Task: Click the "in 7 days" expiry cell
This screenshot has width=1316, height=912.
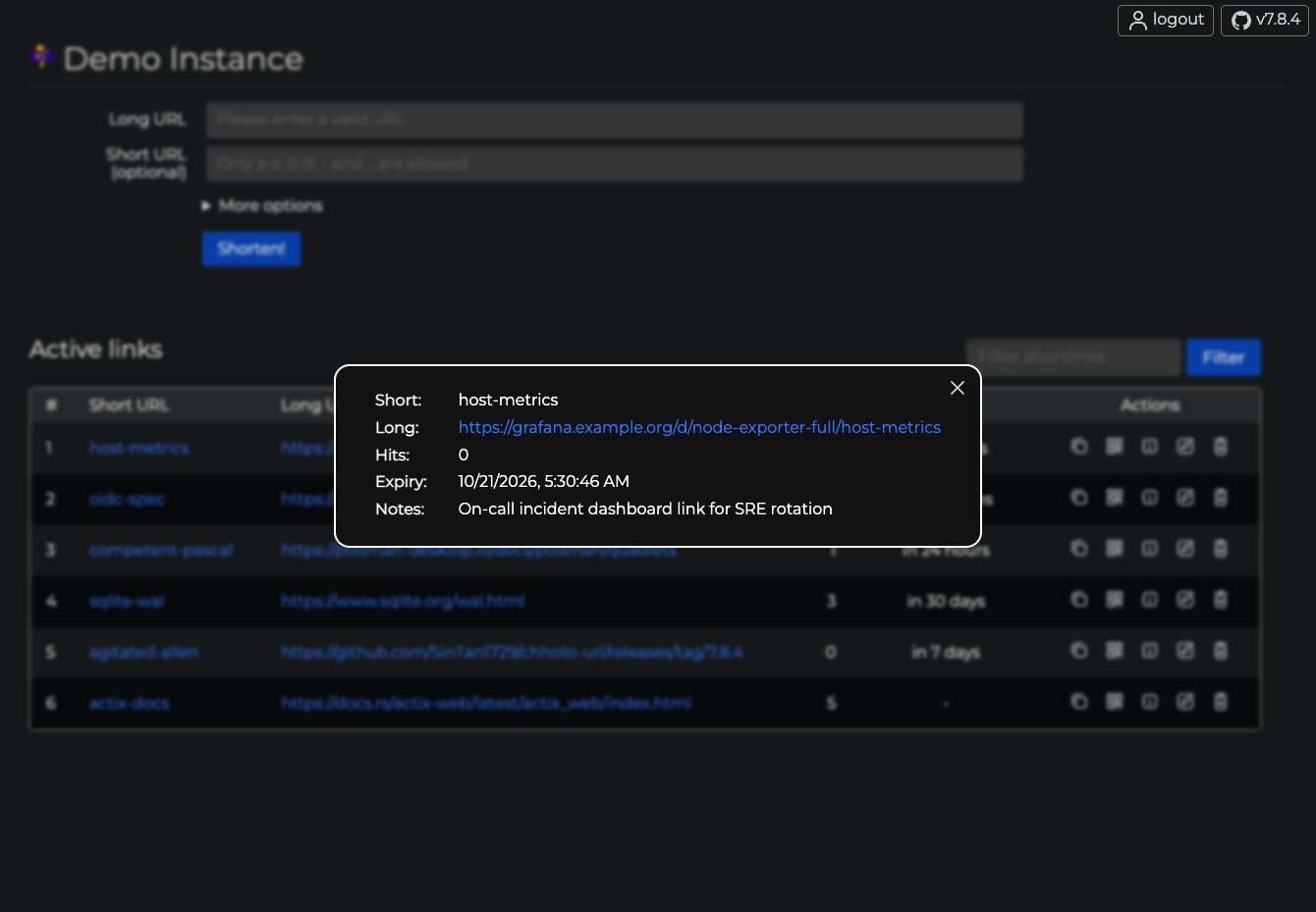Action: tap(946, 652)
